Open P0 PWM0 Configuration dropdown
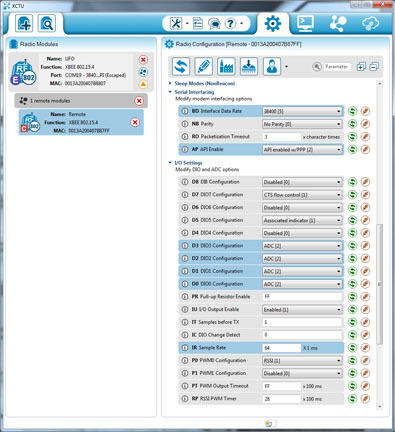The width and height of the screenshot is (395, 432). click(x=302, y=361)
